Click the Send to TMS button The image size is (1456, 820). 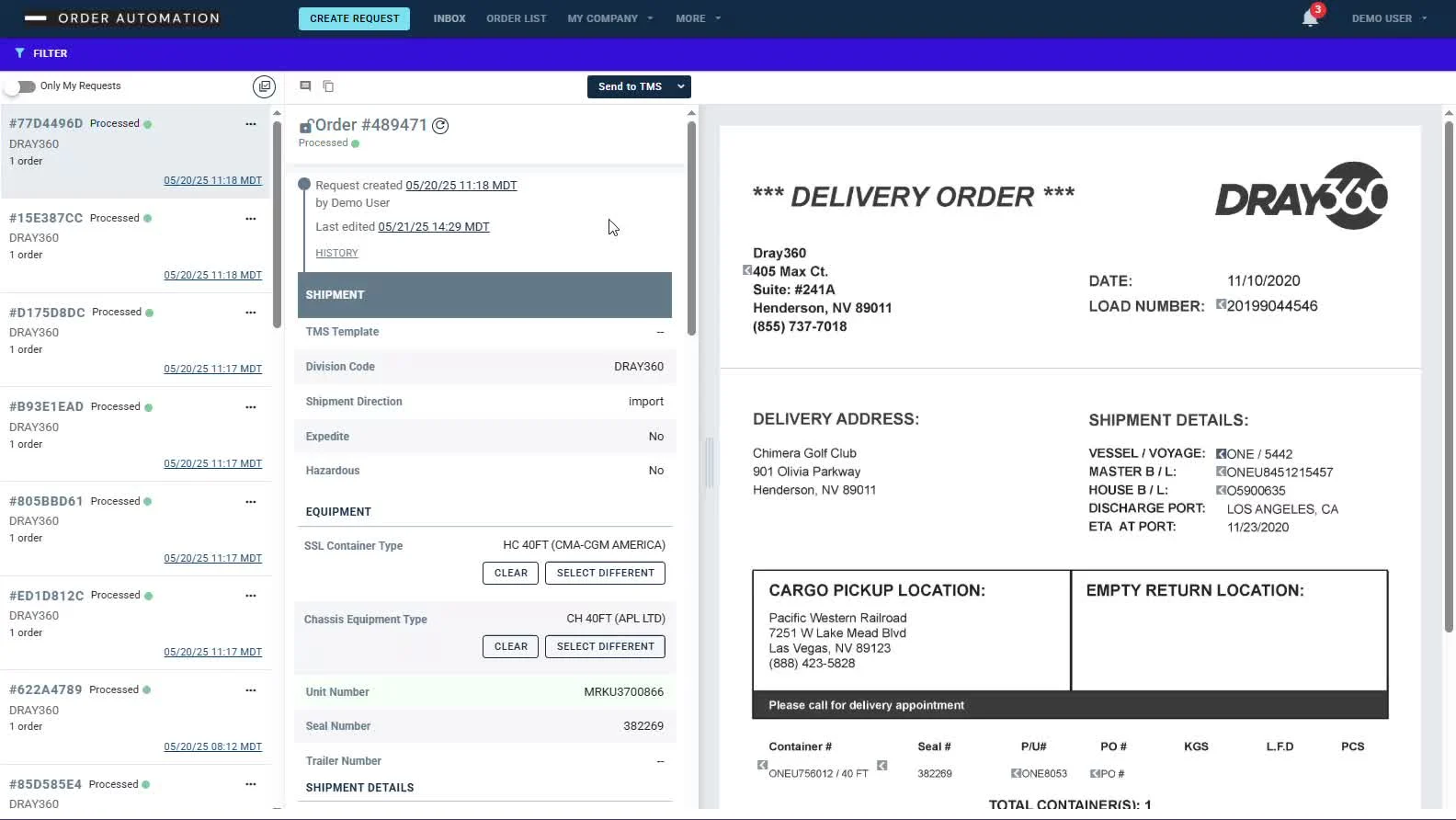(630, 86)
